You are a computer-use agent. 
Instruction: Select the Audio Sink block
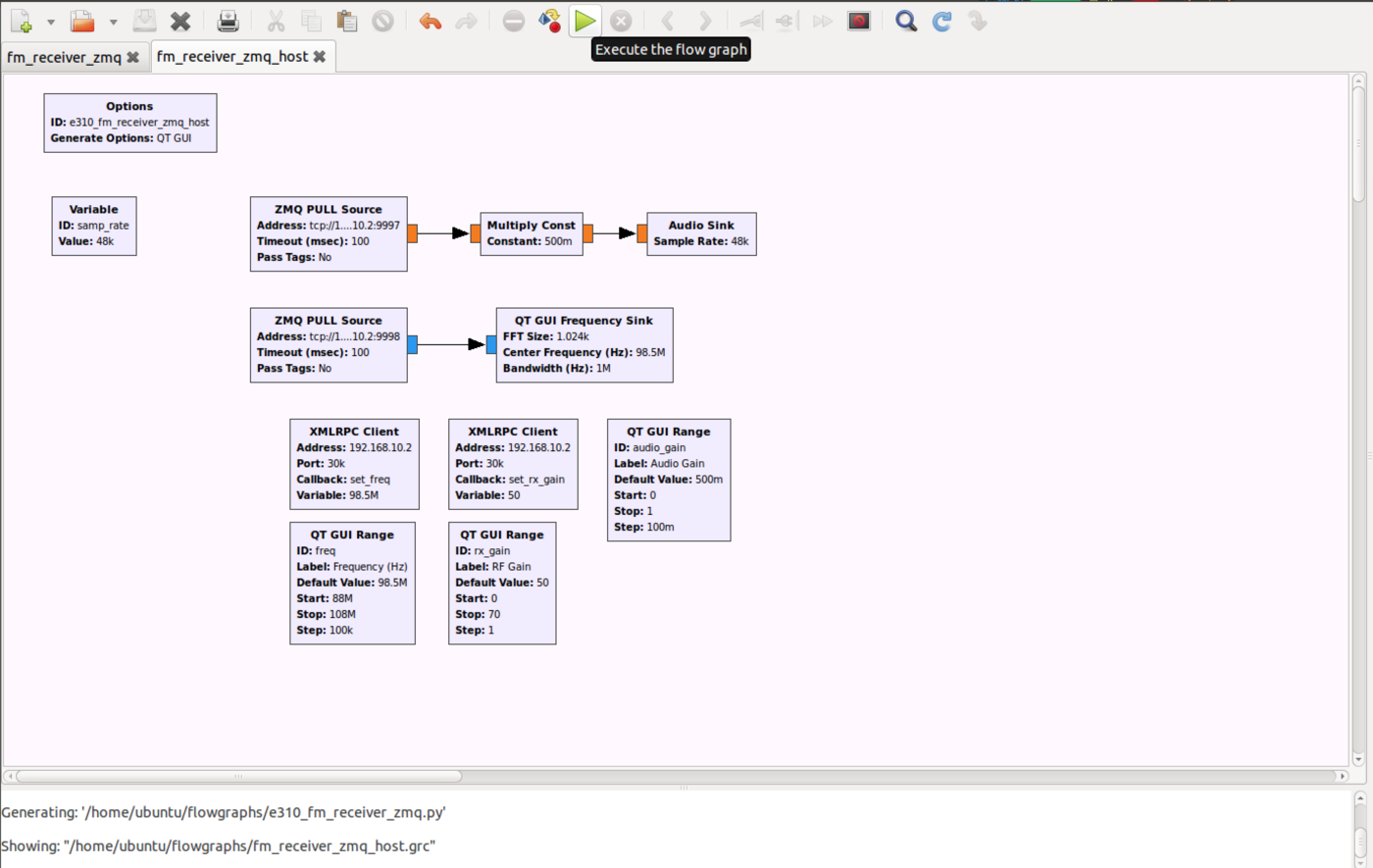tap(700, 233)
